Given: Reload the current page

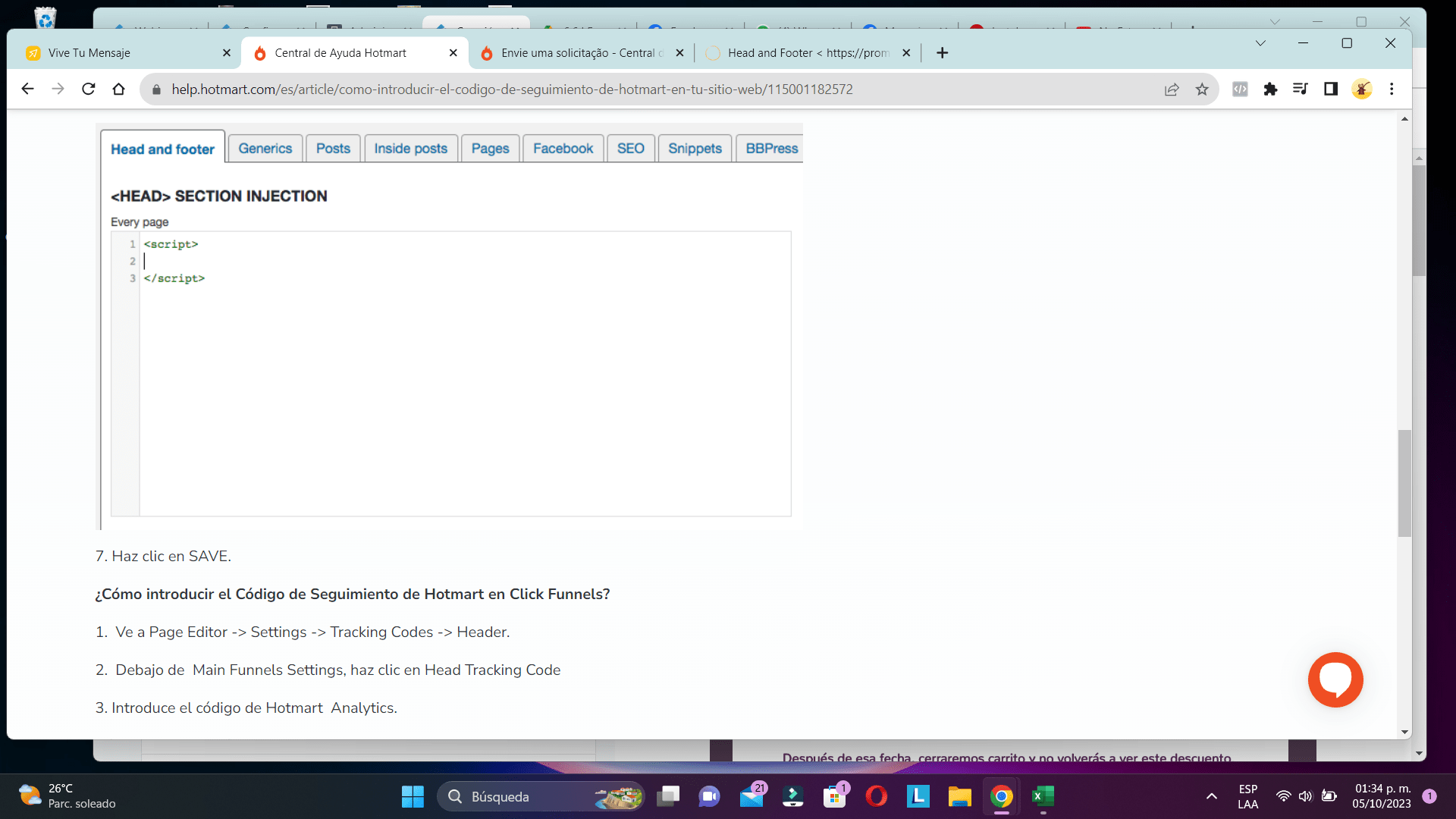Looking at the screenshot, I should coord(88,89).
